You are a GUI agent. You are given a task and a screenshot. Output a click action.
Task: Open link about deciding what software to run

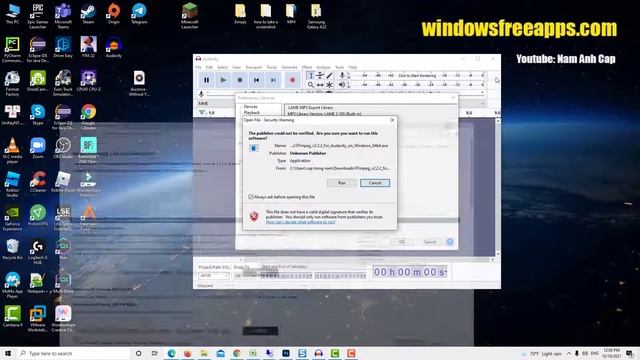(301, 222)
